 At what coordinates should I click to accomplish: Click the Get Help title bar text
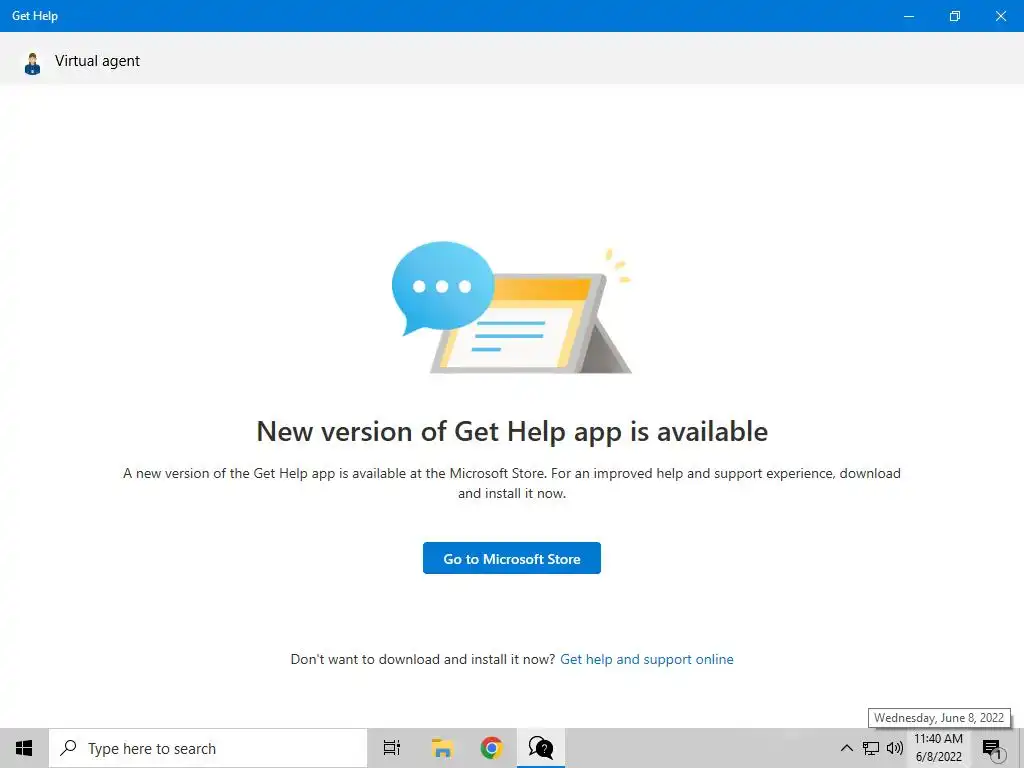(x=35, y=16)
